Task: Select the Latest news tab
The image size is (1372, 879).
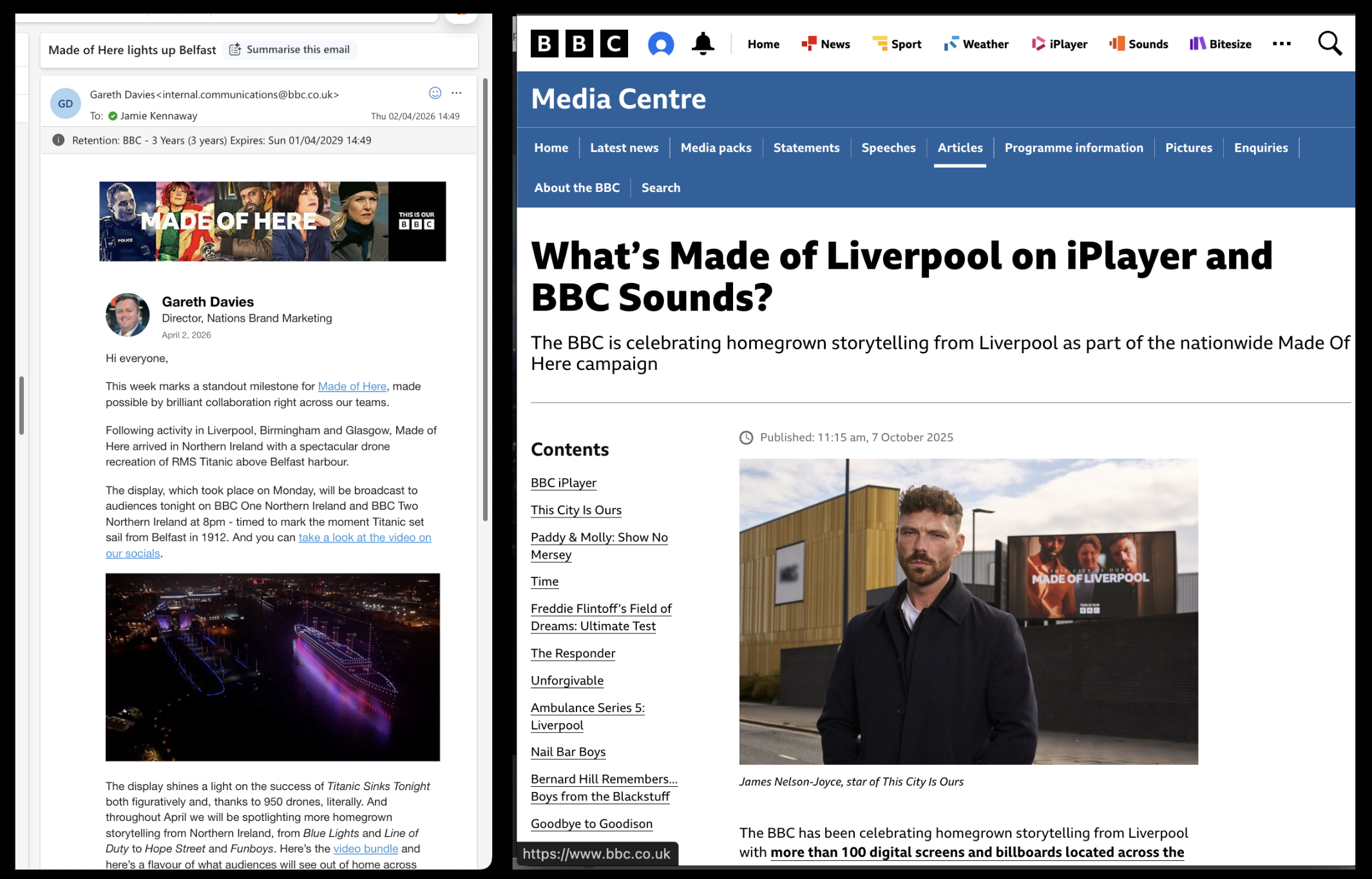Action: click(624, 148)
